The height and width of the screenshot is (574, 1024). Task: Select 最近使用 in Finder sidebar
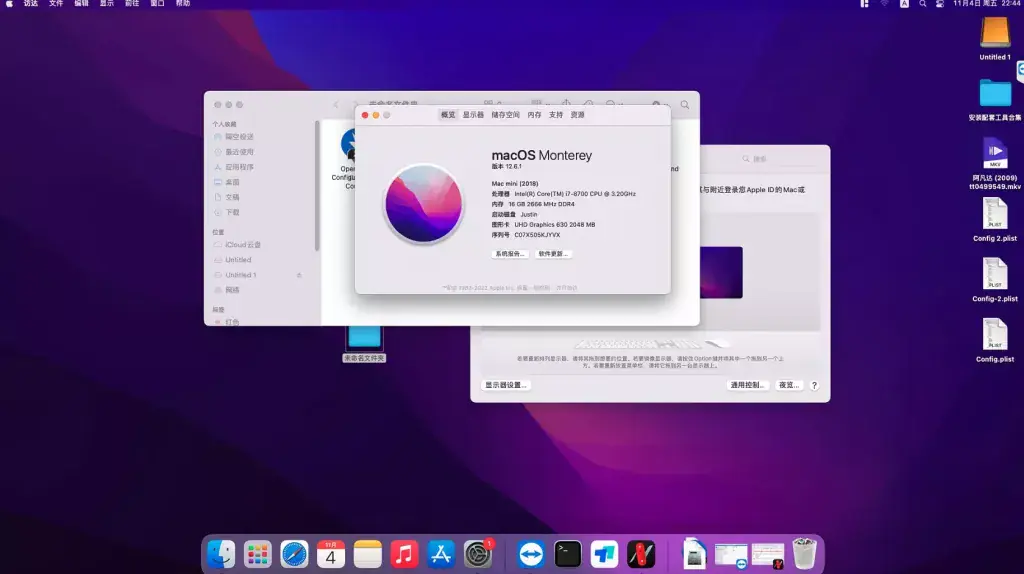(x=239, y=151)
